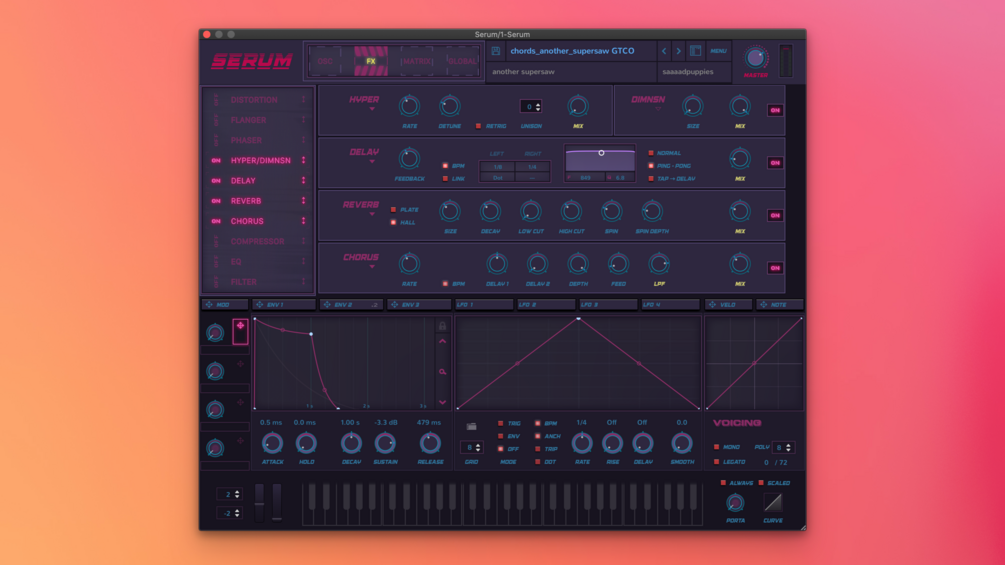Click the second macro drag cross icon
Viewport: 1005px width, 565px height.
240,364
